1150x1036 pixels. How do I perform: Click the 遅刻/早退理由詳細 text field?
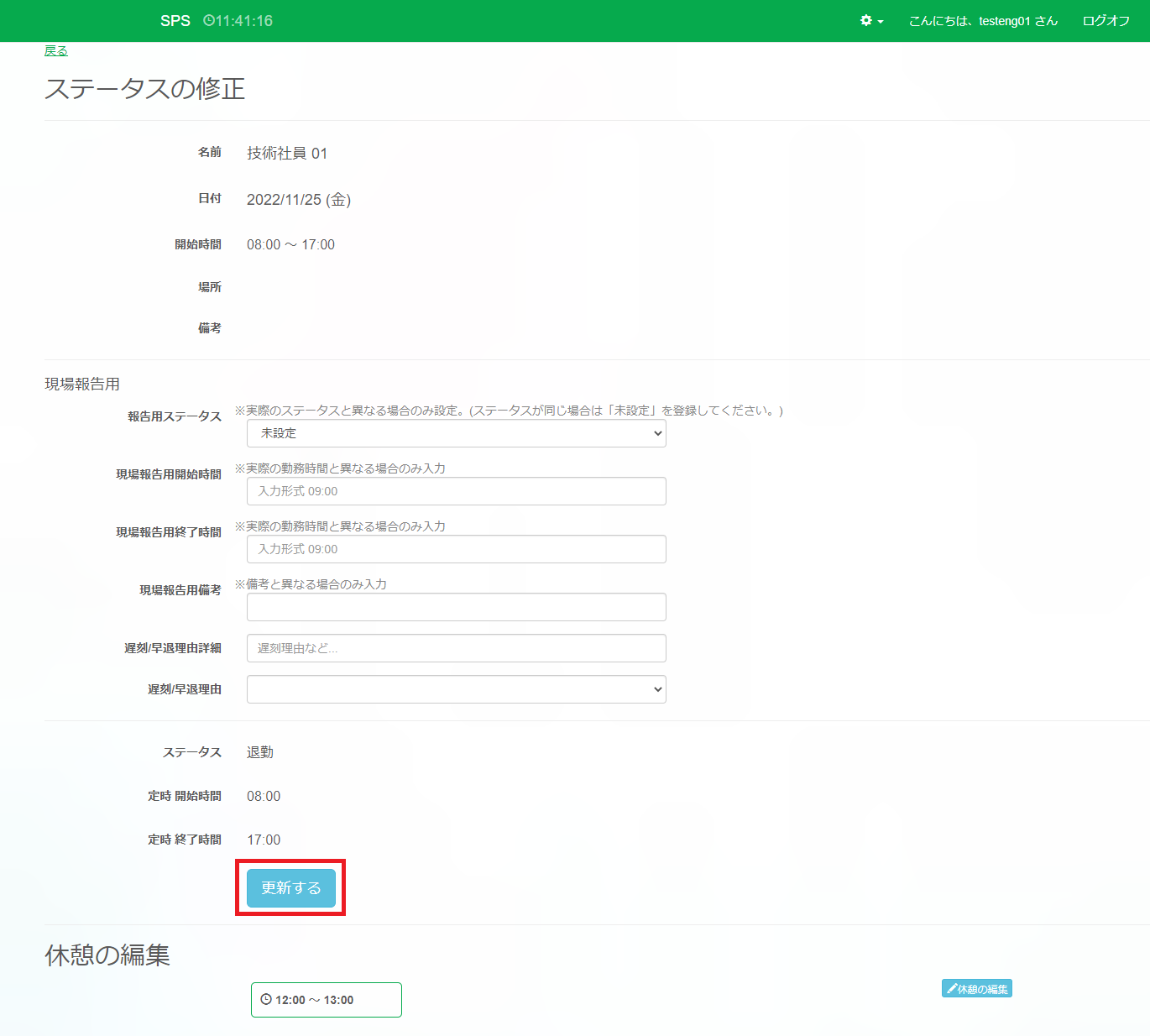pyautogui.click(x=456, y=648)
